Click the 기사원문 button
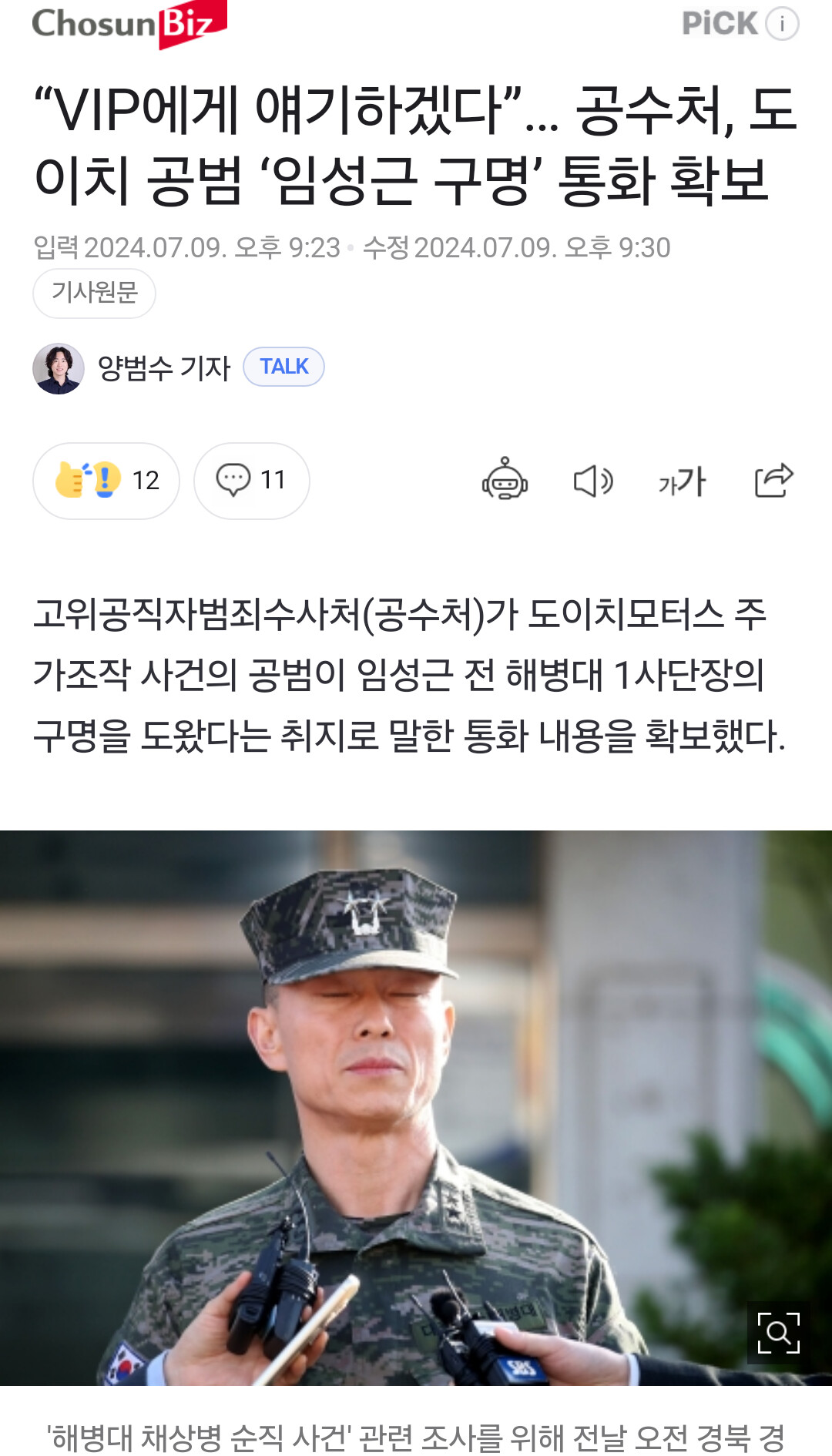This screenshot has height=1456, width=832. 94,293
